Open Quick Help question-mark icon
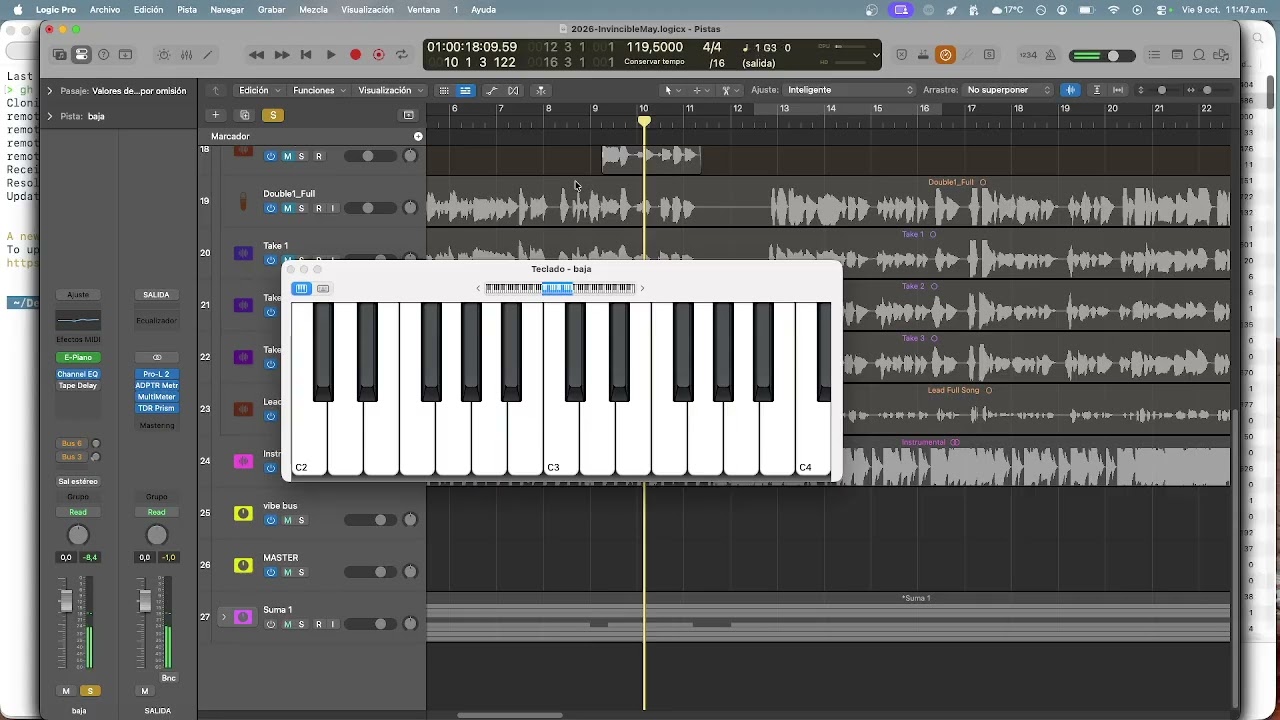The width and height of the screenshot is (1280, 720). click(x=104, y=55)
